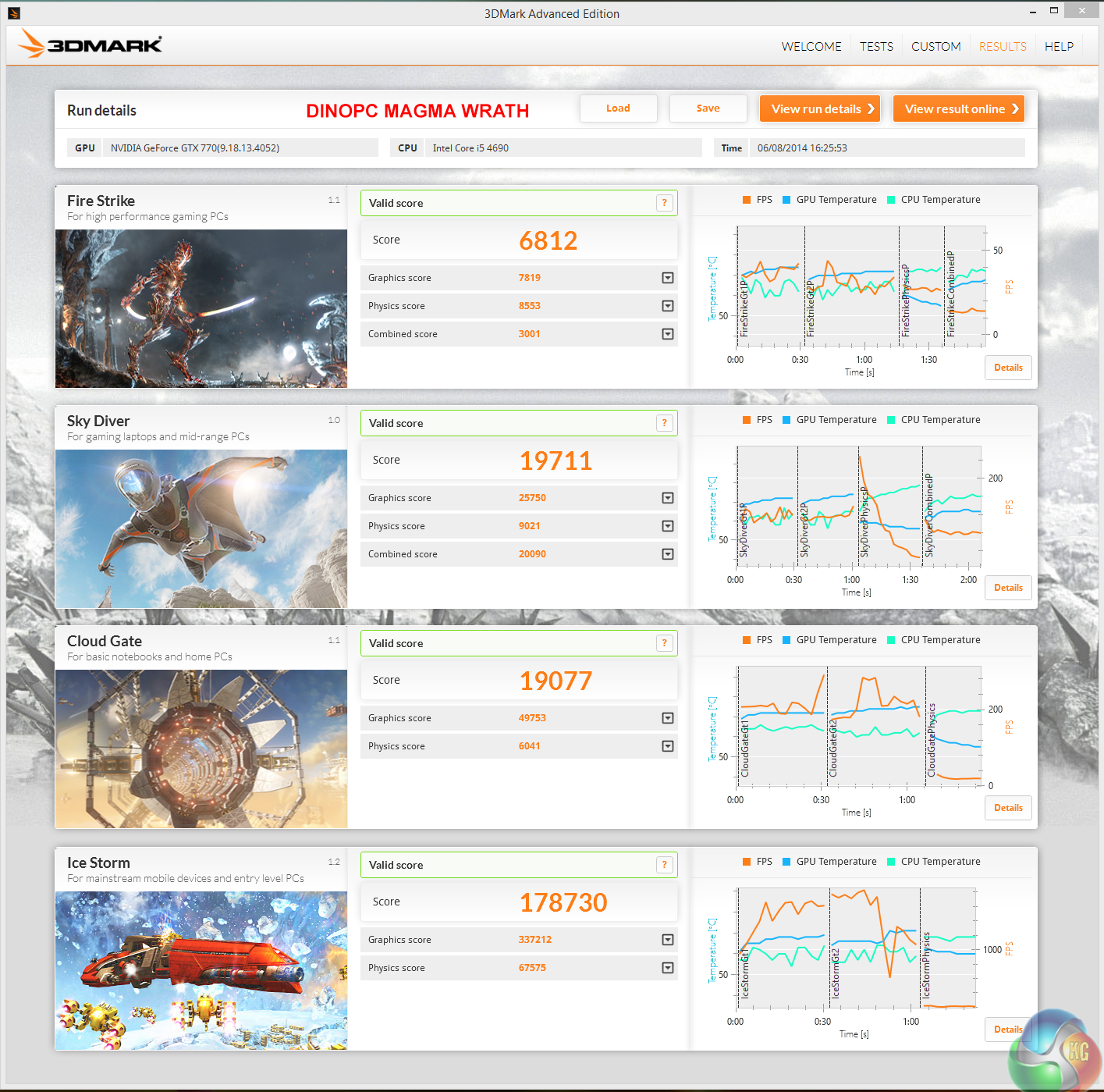Expand Sky Diver Graphics score details

coord(668,498)
